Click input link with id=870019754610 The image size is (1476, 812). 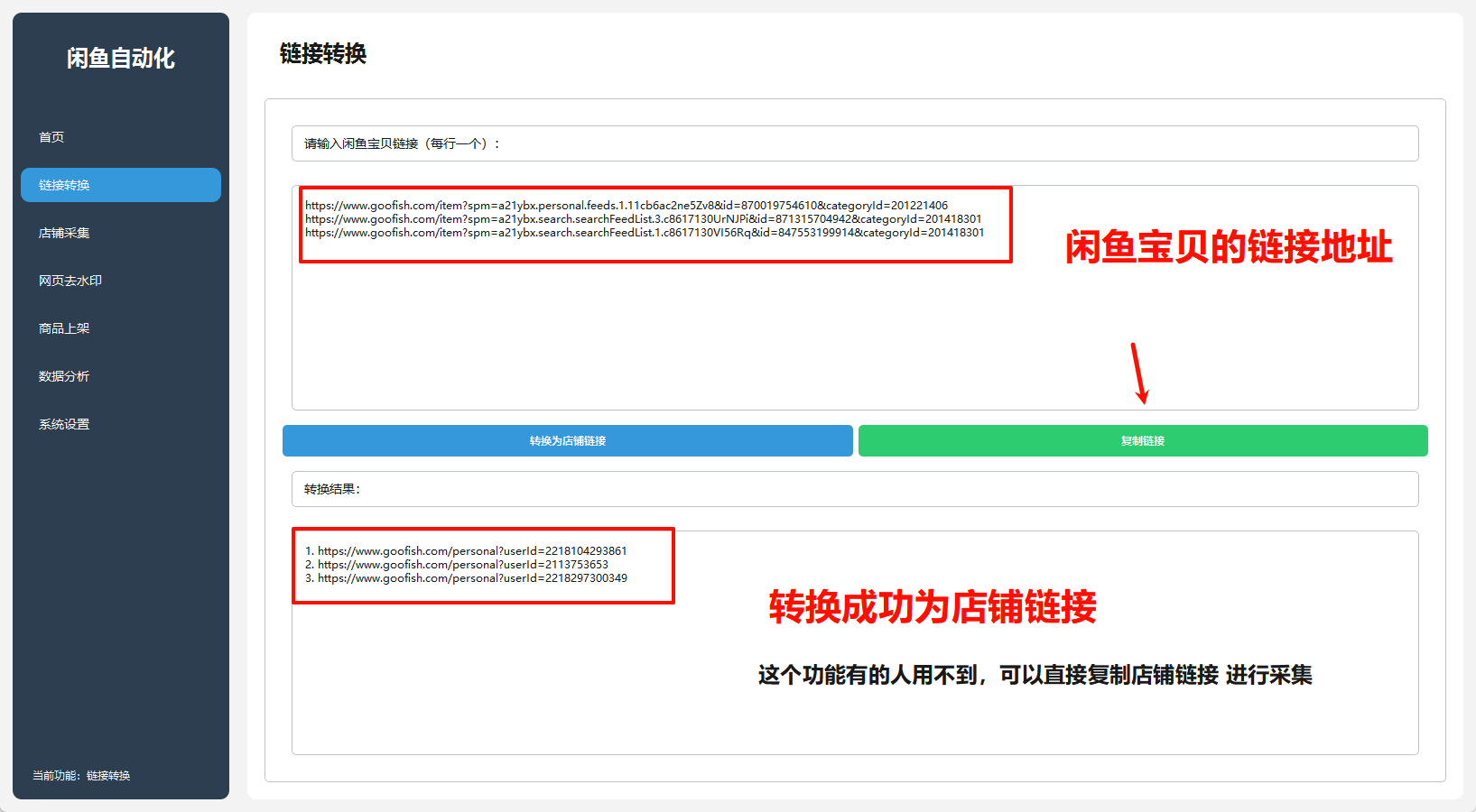[x=627, y=206]
